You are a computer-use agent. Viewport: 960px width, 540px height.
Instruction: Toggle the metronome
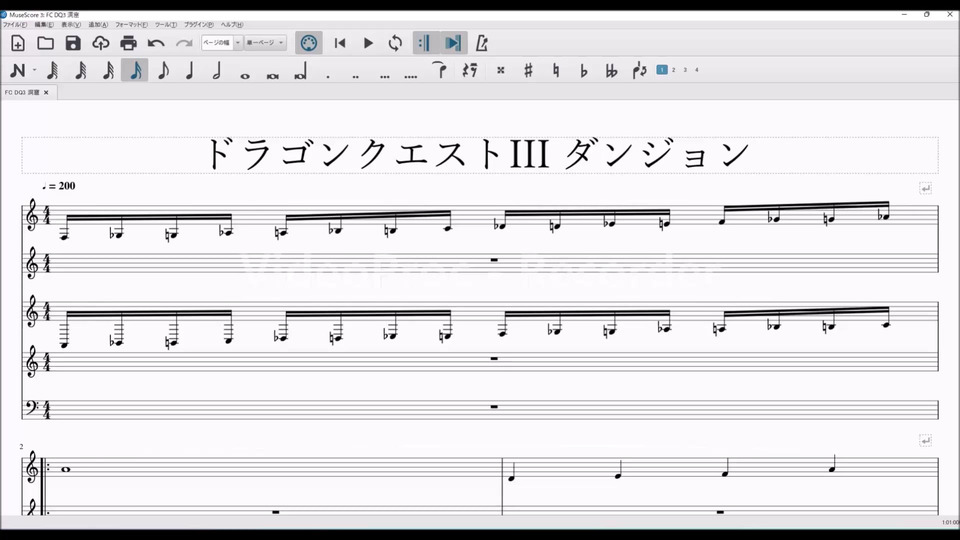pyautogui.click(x=482, y=43)
